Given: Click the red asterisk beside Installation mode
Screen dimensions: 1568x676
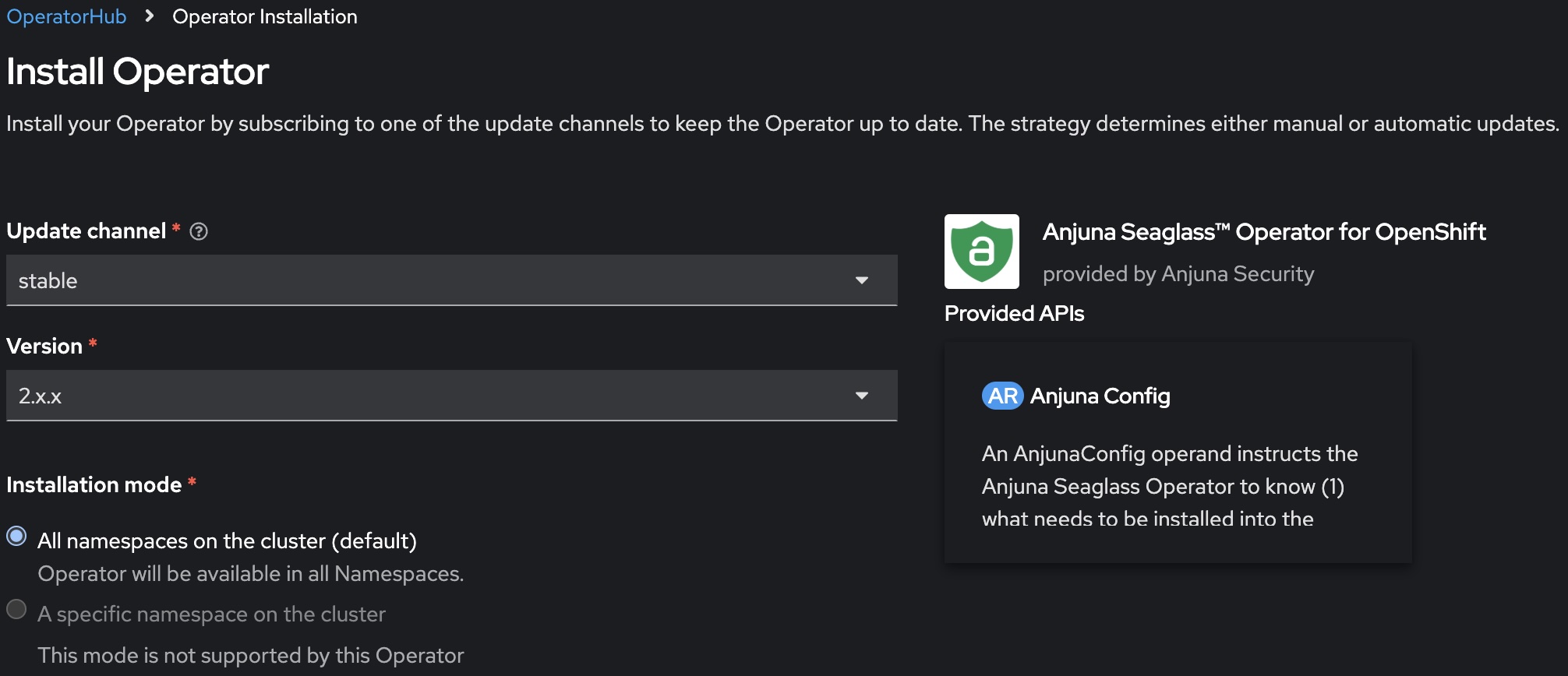Looking at the screenshot, I should point(192,484).
